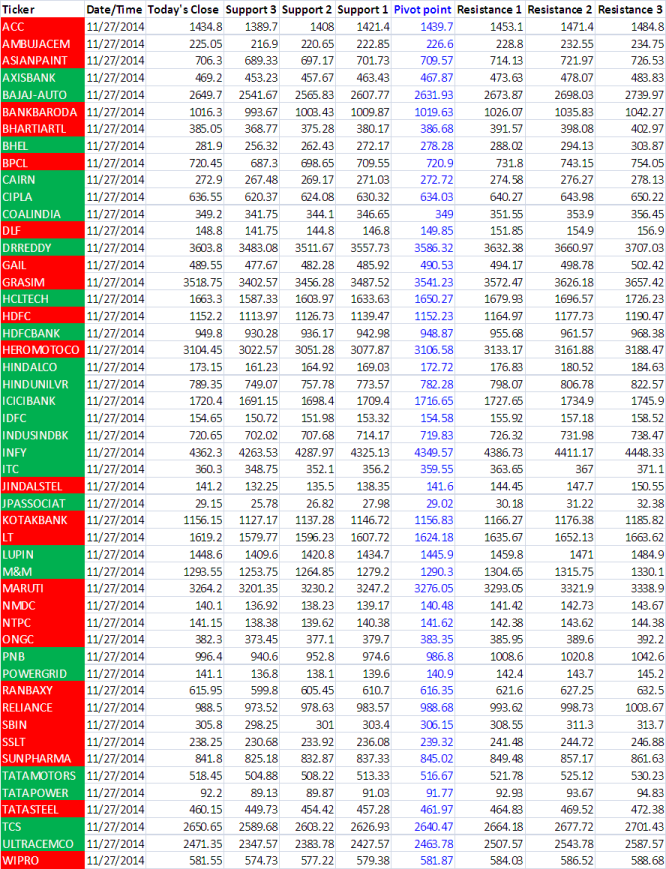Click the BPCL ticker cell
The width and height of the screenshot is (666, 869).
pos(42,163)
